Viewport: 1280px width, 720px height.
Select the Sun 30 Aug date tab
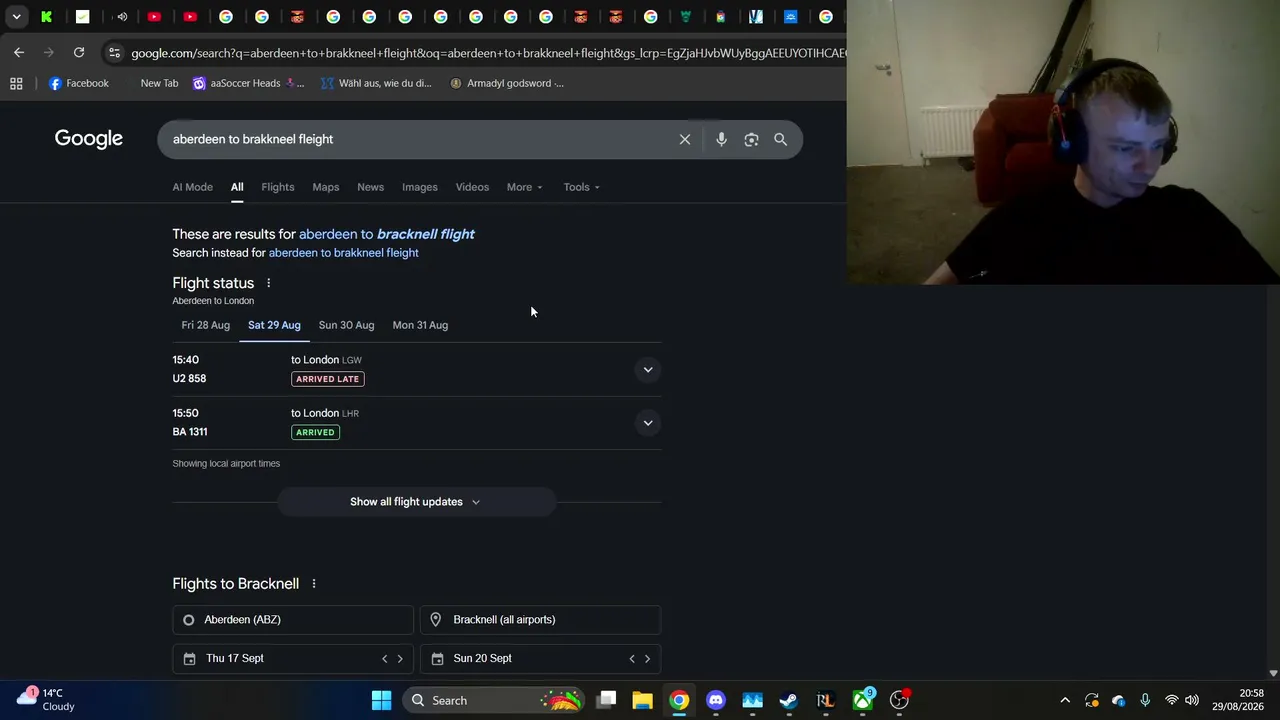coord(346,325)
